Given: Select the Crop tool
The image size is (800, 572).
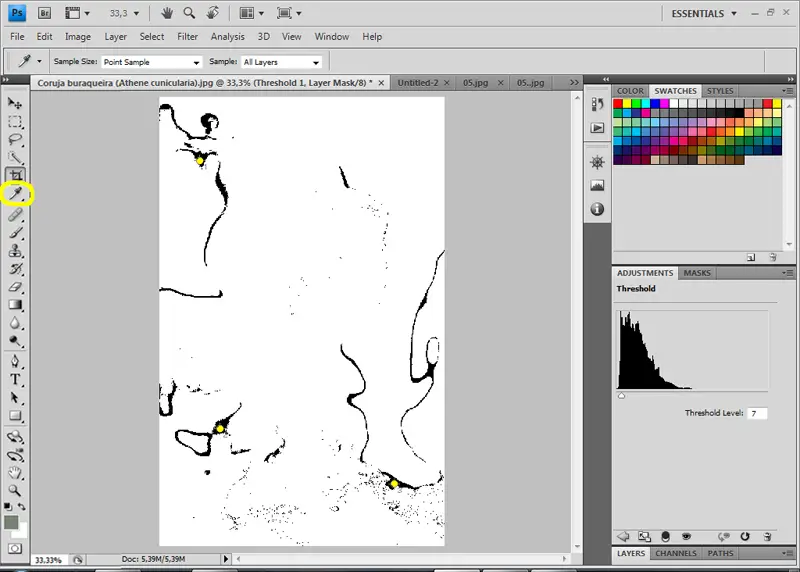Looking at the screenshot, I should coord(16,176).
